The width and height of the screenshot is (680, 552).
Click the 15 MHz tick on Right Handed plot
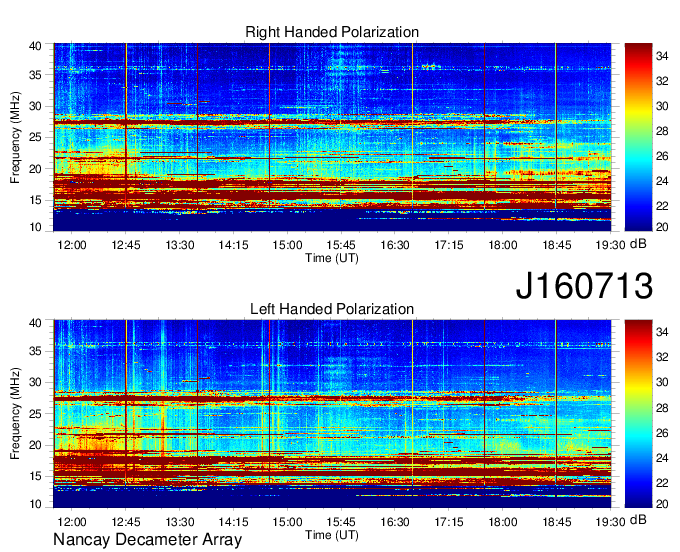point(35,200)
